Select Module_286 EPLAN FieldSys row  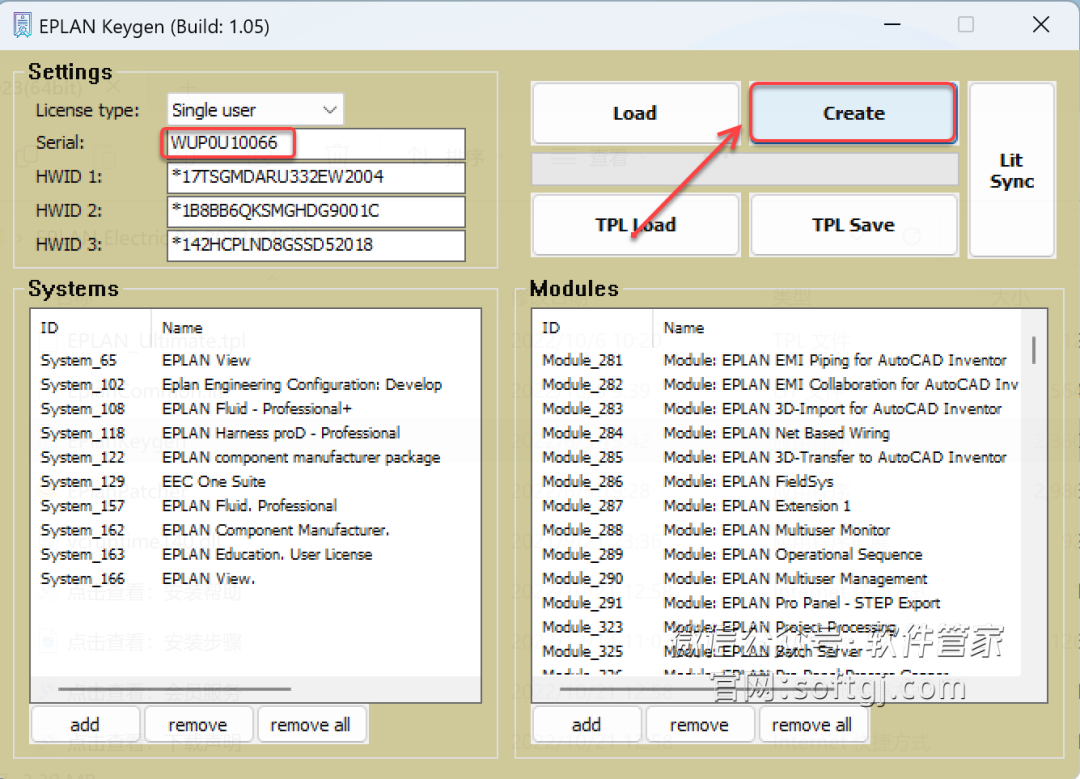click(x=777, y=481)
